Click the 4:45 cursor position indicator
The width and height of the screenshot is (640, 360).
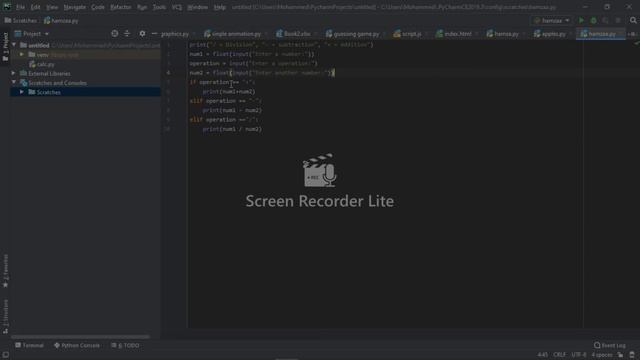point(542,355)
